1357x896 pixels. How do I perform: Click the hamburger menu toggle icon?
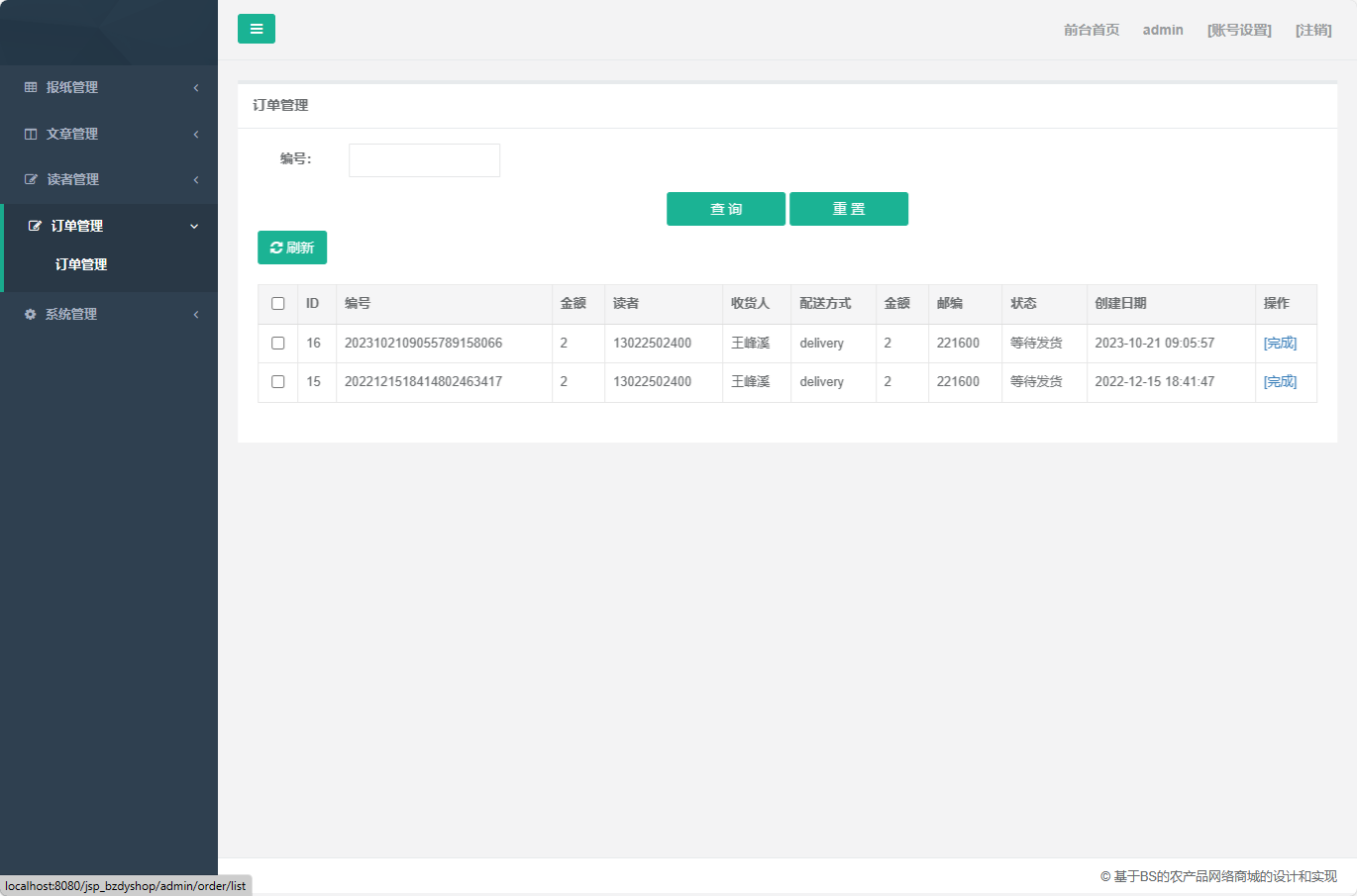click(257, 29)
